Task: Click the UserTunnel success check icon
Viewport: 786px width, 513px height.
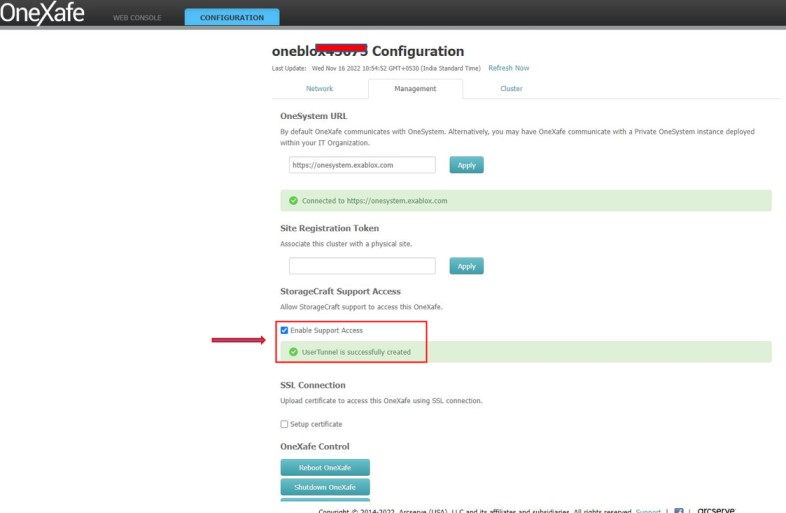Action: [293, 352]
